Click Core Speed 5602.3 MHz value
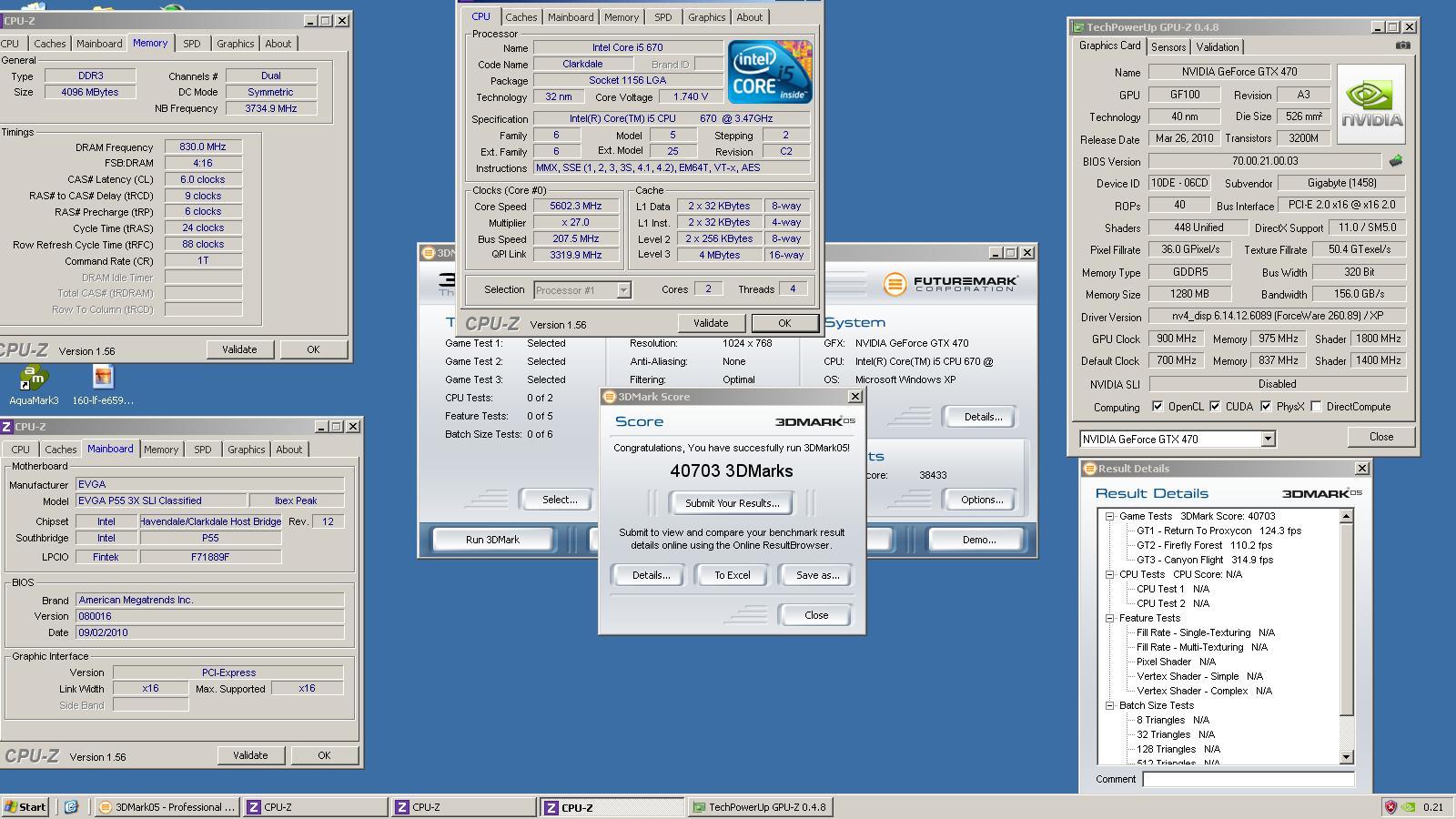Viewport: 1456px width, 819px height. (x=575, y=207)
